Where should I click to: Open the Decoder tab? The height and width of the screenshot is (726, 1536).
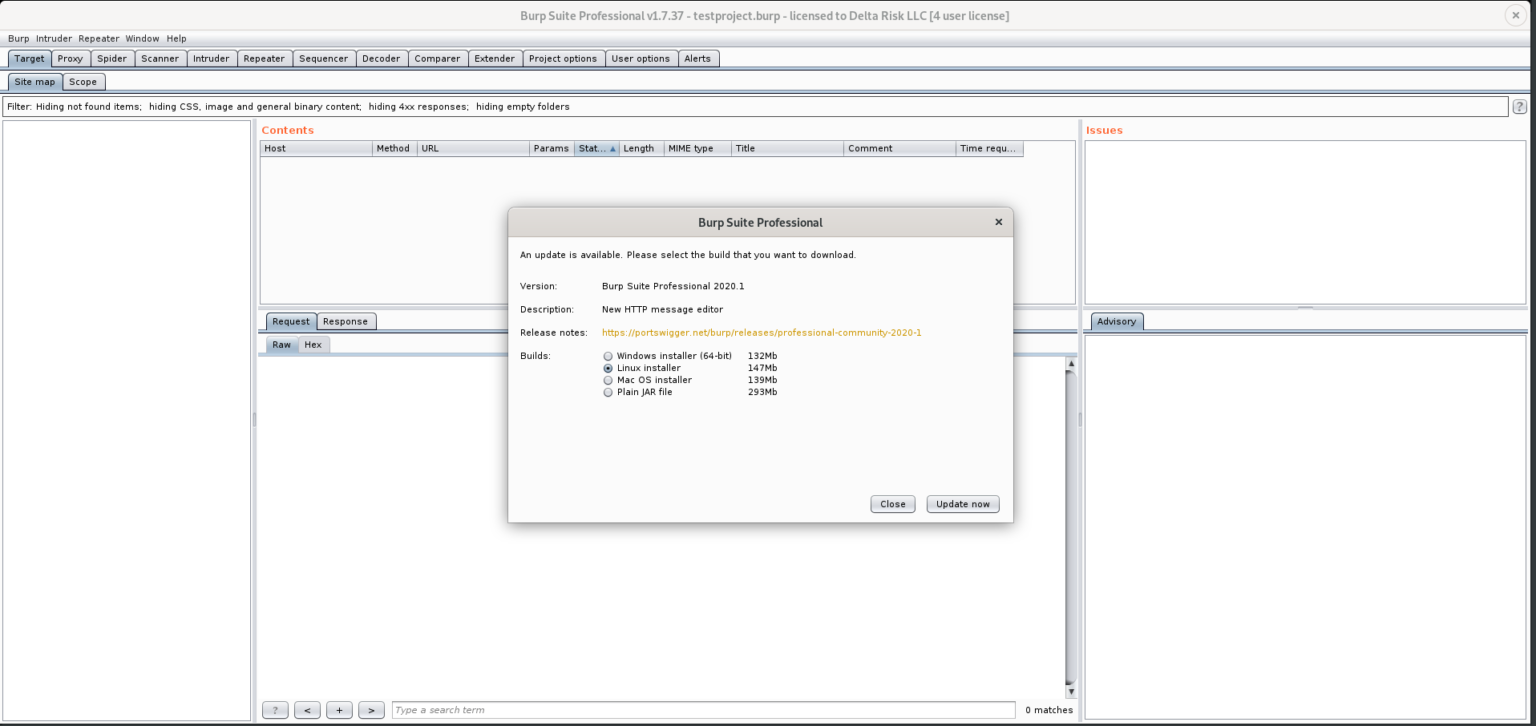(382, 58)
